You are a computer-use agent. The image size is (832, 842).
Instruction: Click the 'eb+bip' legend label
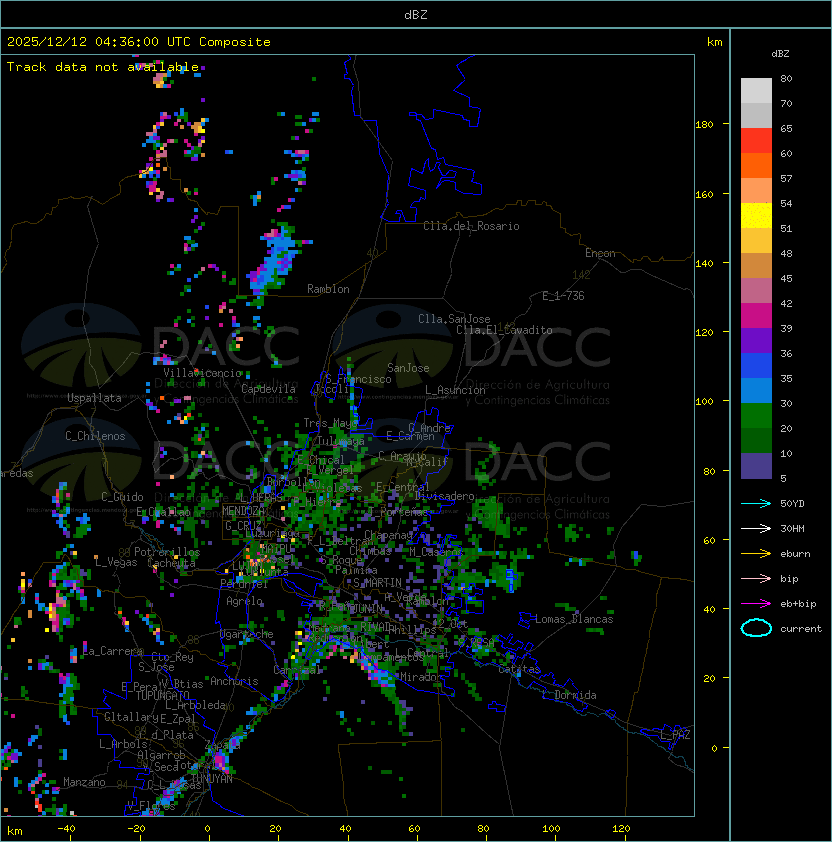pyautogui.click(x=798, y=604)
